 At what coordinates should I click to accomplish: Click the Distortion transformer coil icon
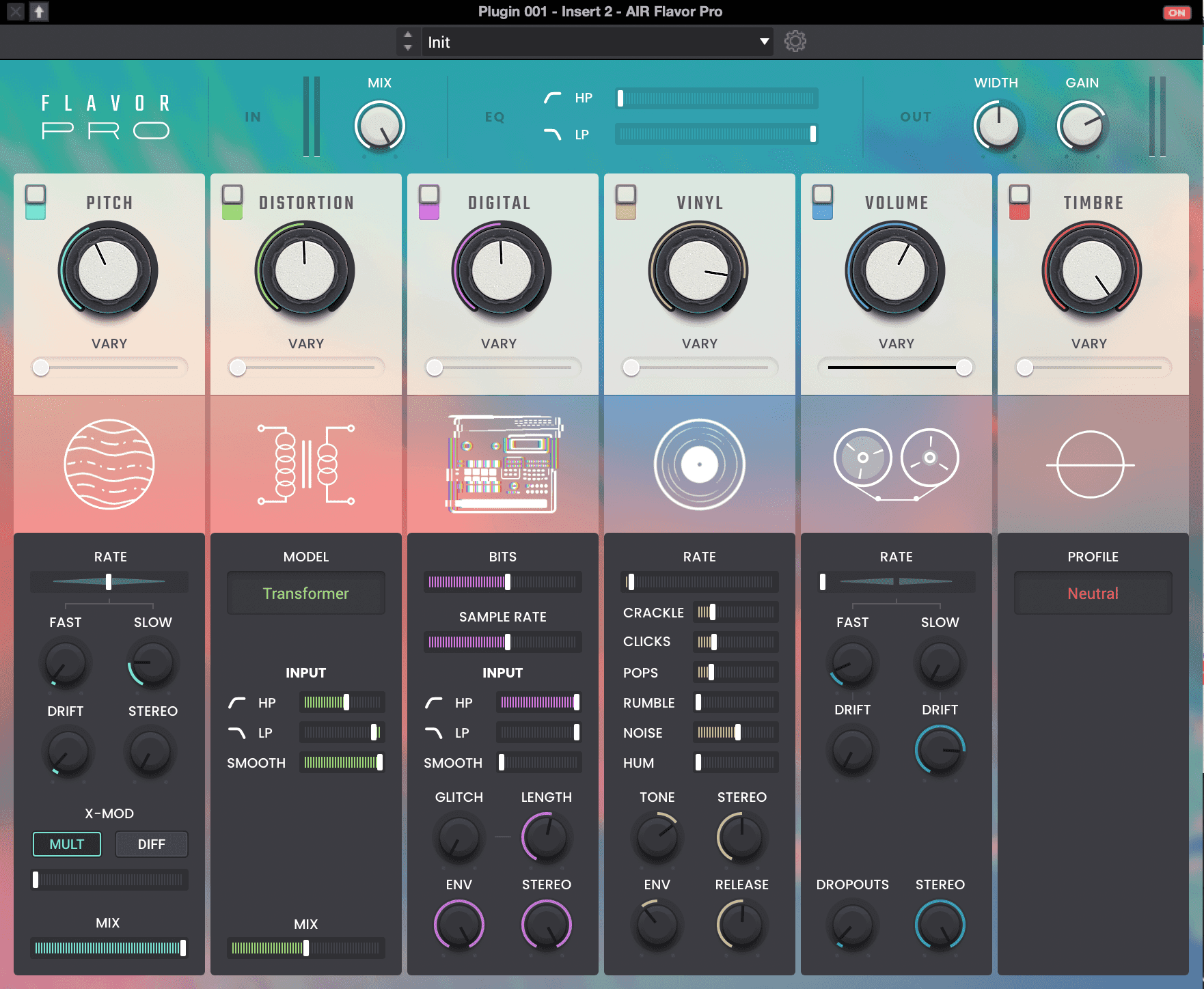pos(305,464)
